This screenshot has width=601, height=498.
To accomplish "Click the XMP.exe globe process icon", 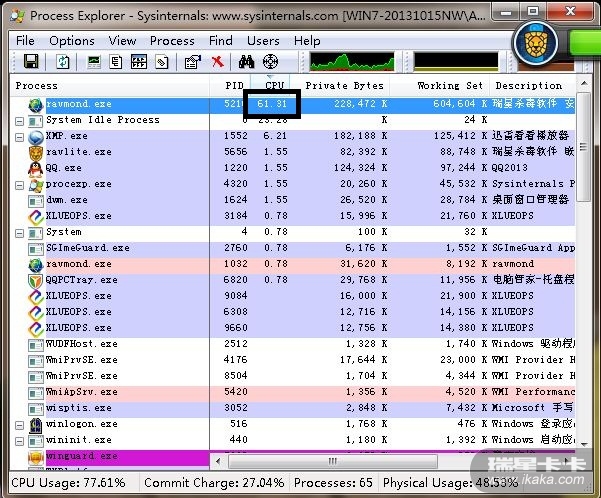I will pyautogui.click(x=36, y=136).
